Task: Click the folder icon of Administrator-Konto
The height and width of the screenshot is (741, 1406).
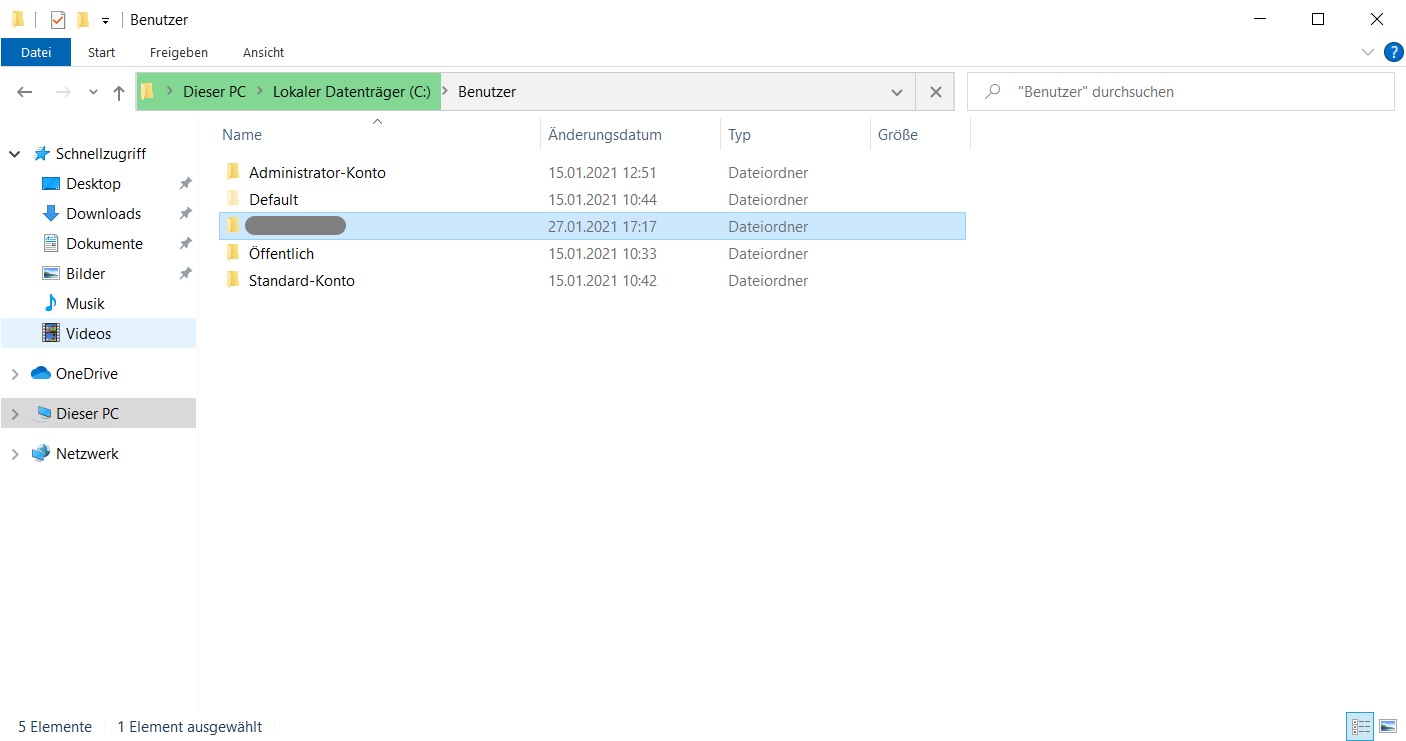Action: (x=233, y=172)
